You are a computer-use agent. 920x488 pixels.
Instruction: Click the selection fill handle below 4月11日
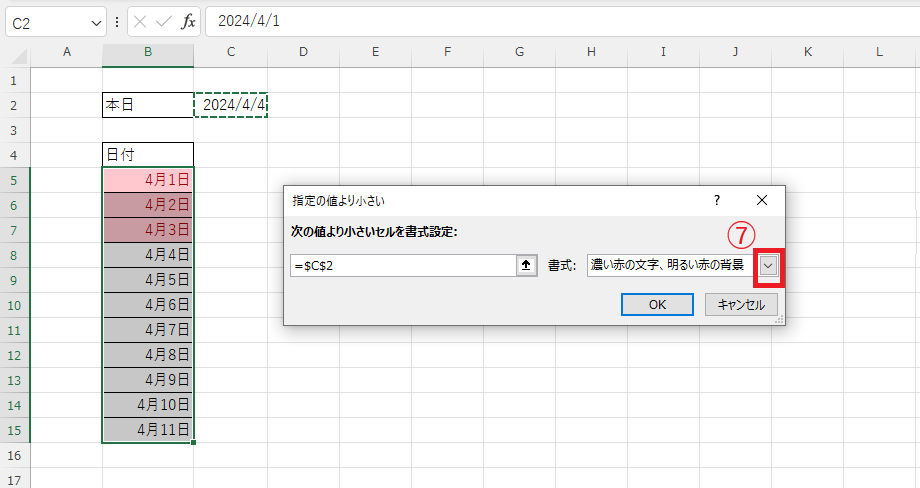[x=193, y=442]
